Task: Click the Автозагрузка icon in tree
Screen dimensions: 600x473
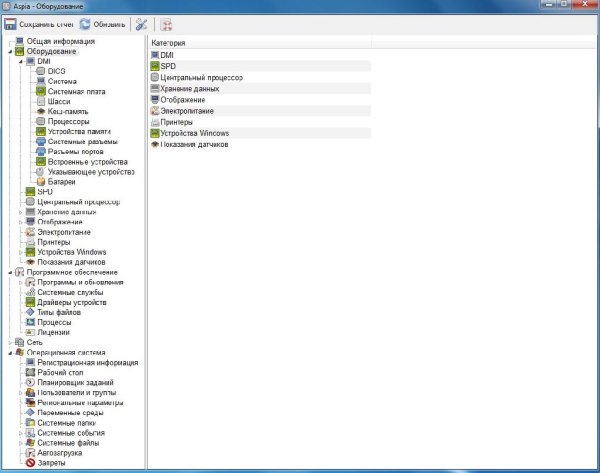Action: click(30, 453)
